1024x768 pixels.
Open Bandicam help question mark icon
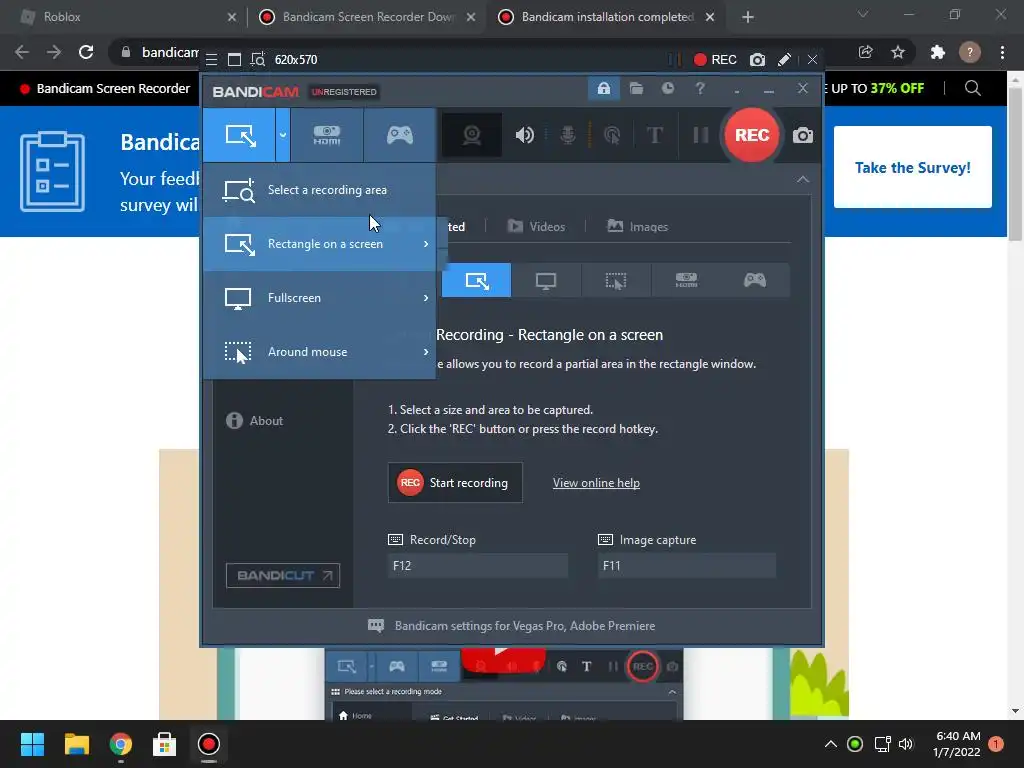click(x=699, y=88)
